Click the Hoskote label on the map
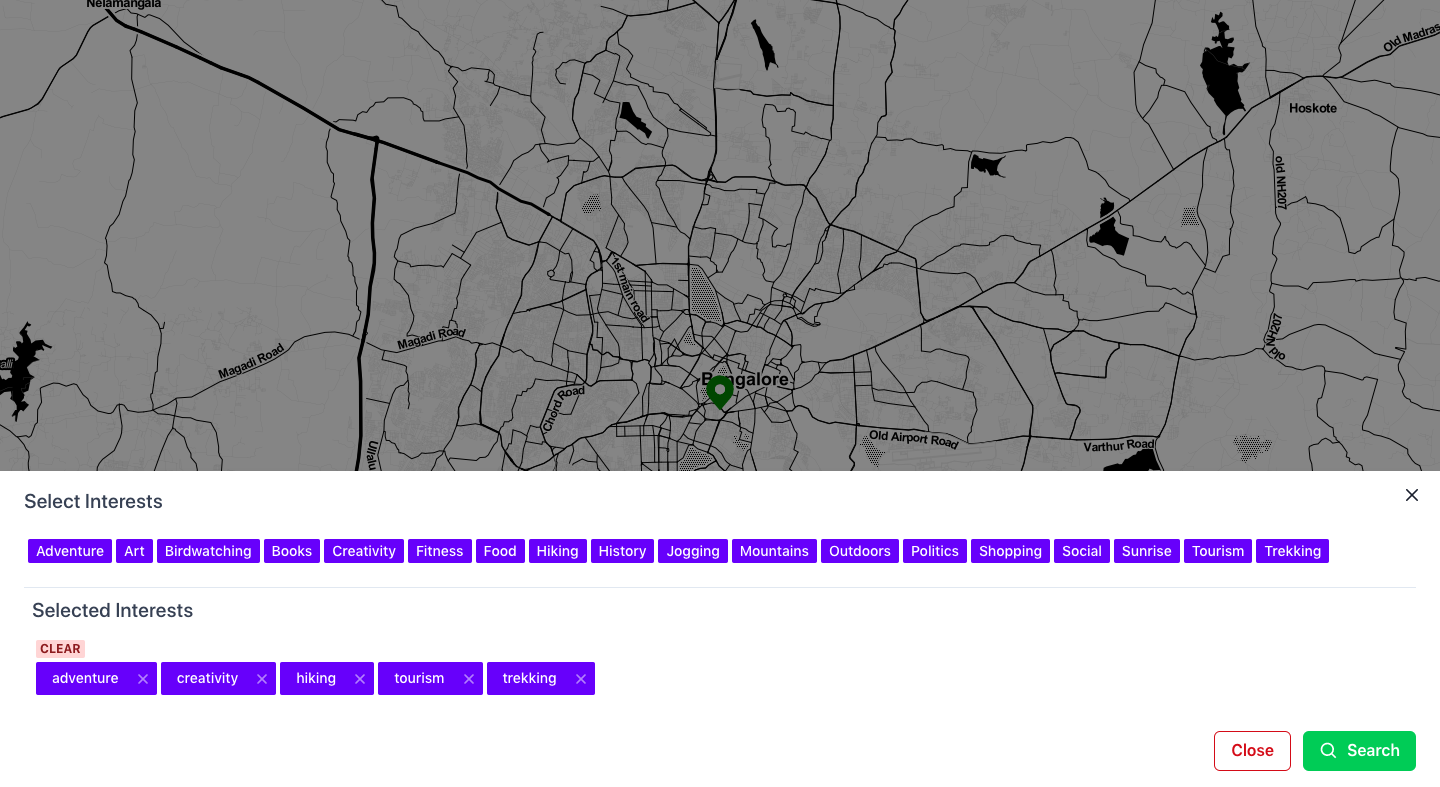Screen dimensions: 1440x787 (1313, 108)
